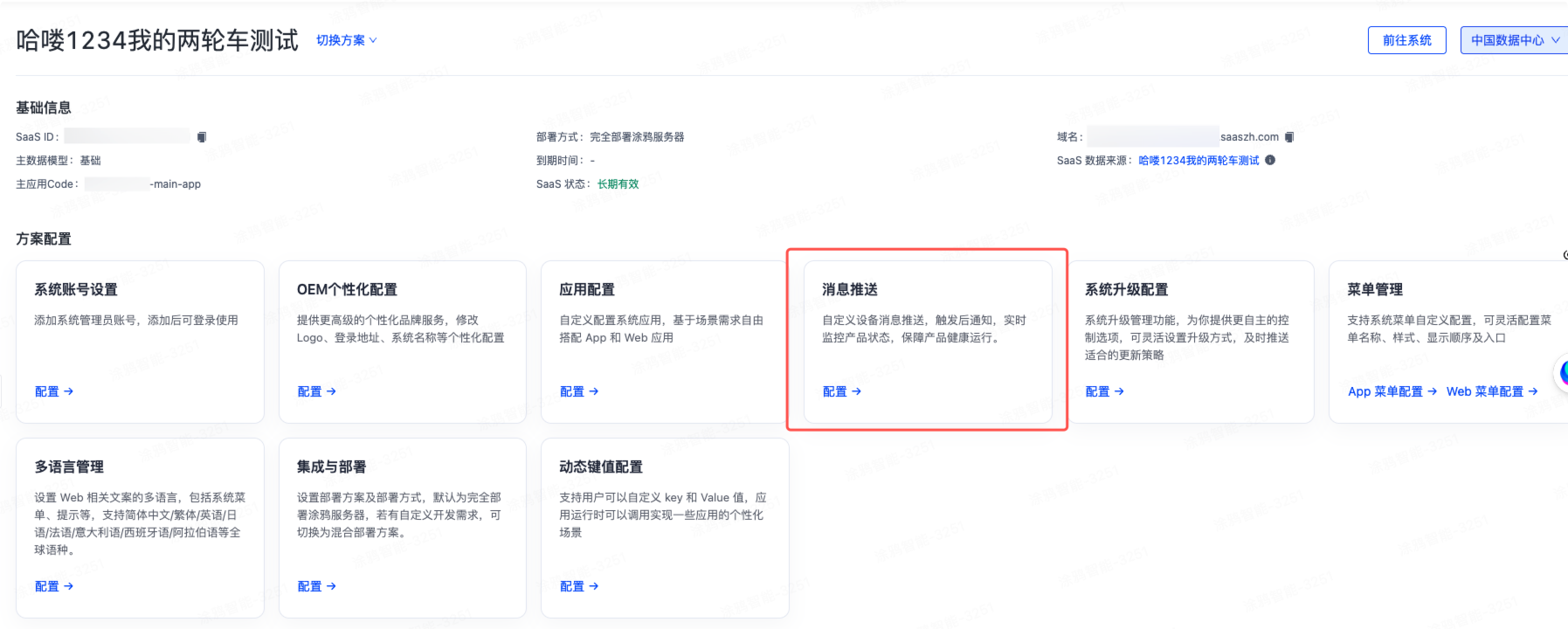The width and height of the screenshot is (1568, 629).
Task: Copy the SaaS ID value
Action: tap(202, 137)
